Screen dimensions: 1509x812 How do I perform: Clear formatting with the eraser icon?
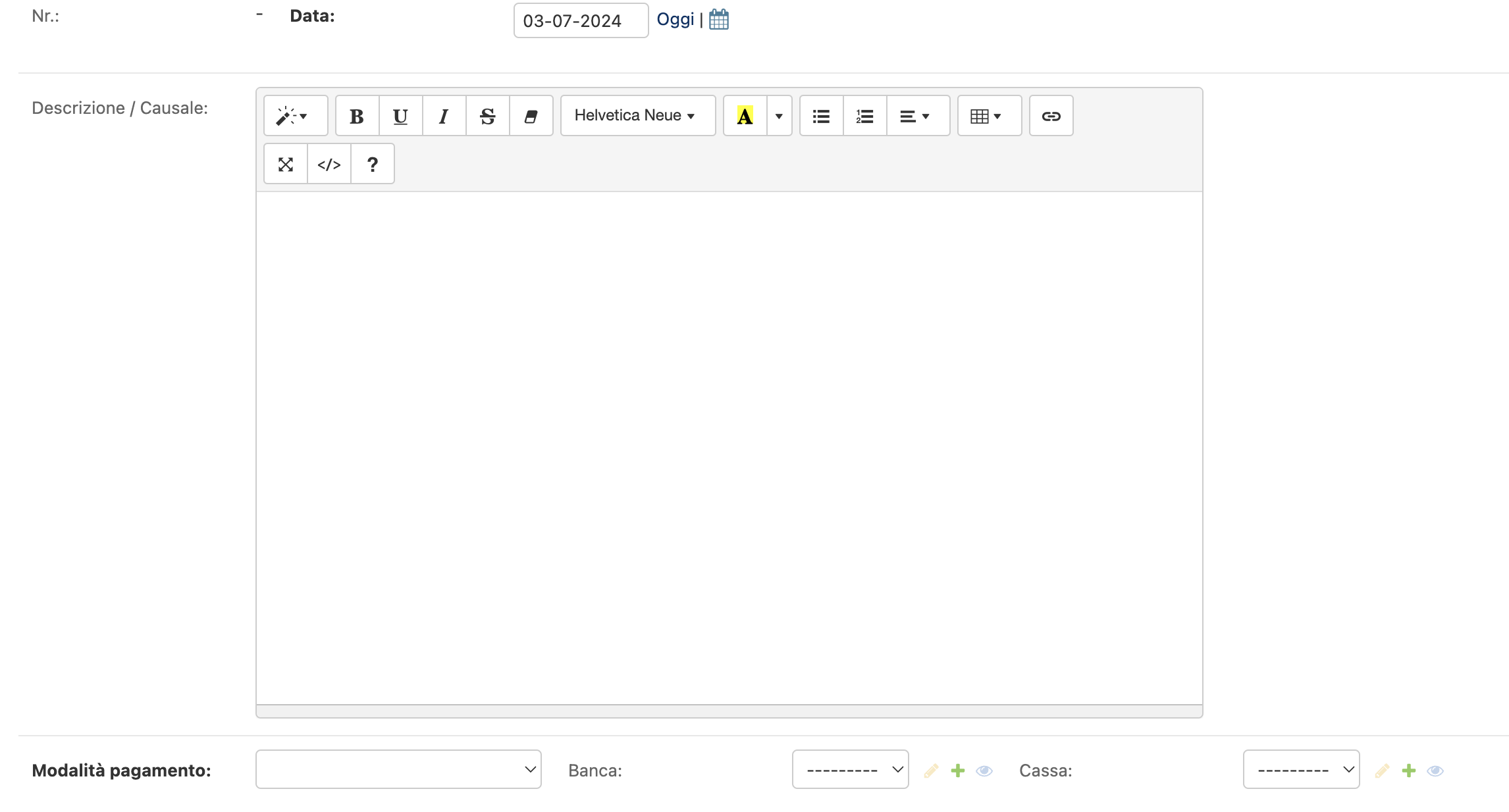click(x=531, y=116)
